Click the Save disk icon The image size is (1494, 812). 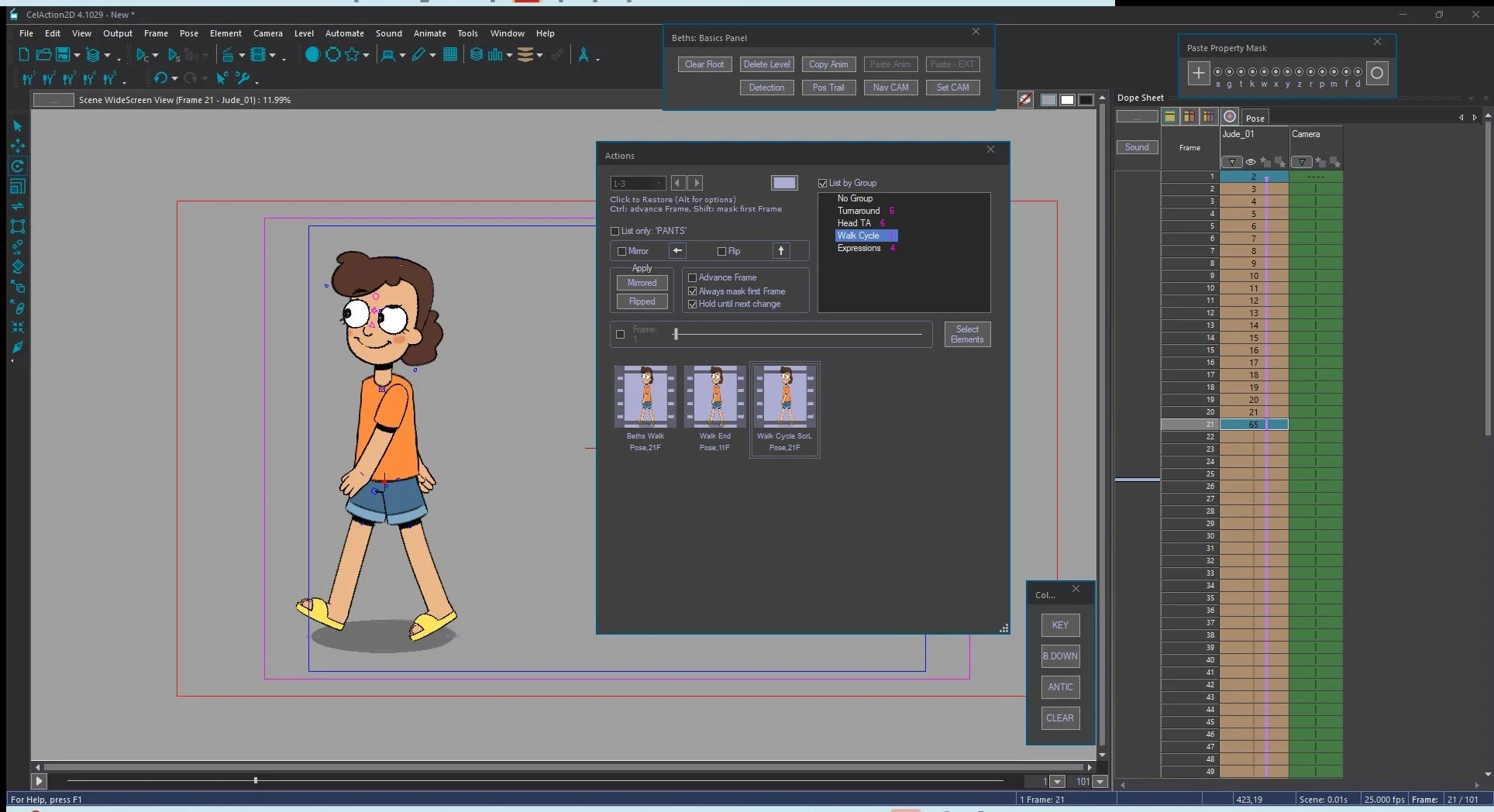coord(63,55)
